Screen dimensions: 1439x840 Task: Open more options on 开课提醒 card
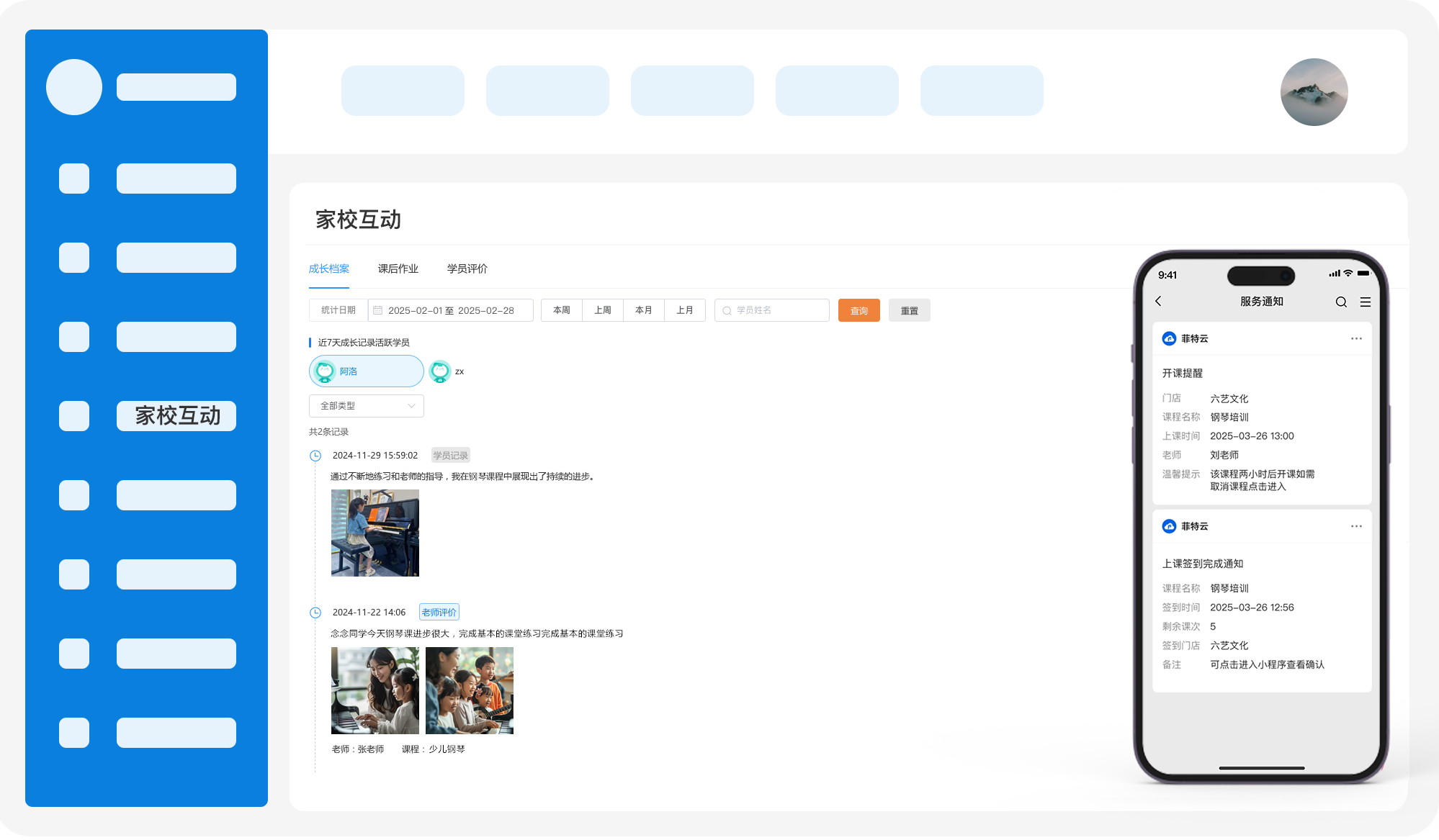pyautogui.click(x=1356, y=338)
